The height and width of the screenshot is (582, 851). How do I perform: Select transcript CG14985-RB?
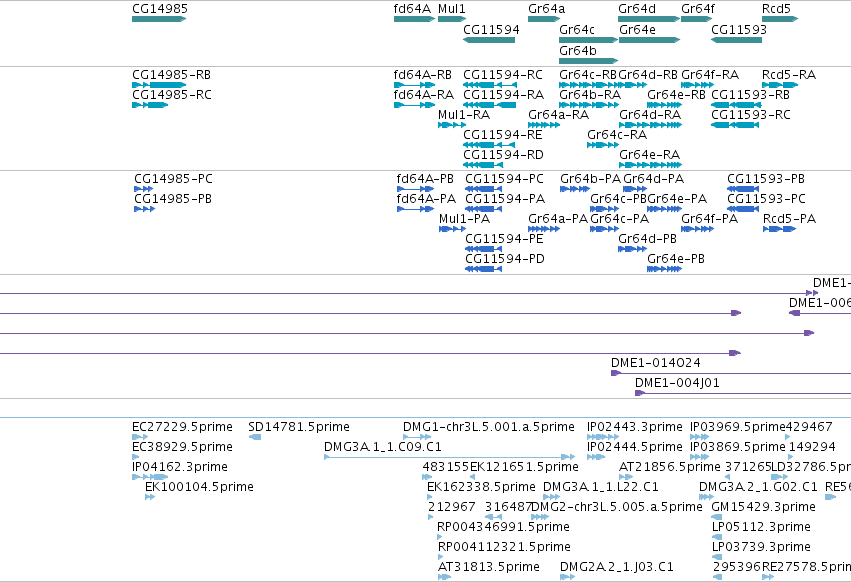159,85
